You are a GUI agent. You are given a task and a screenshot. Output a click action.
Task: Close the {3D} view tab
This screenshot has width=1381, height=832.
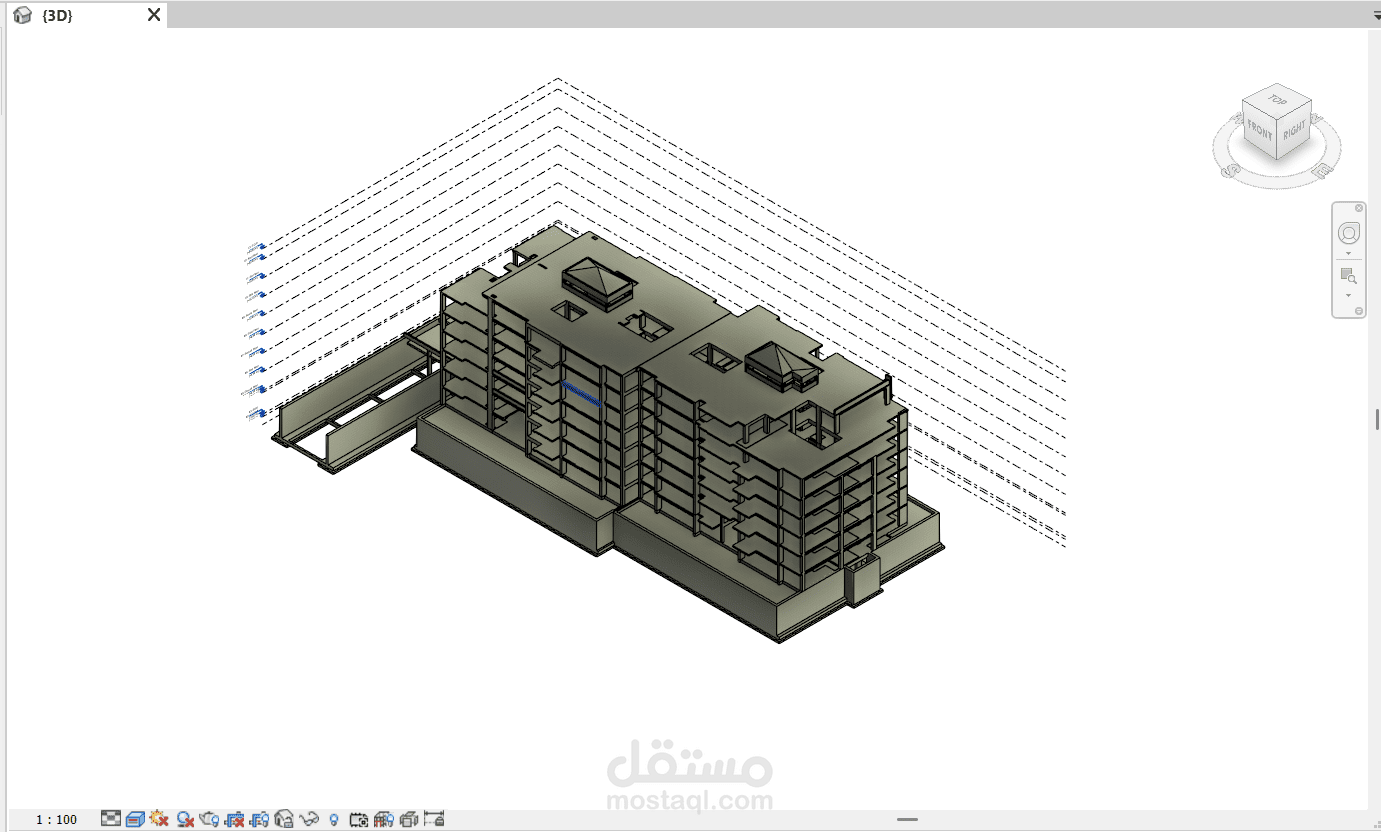(x=154, y=15)
